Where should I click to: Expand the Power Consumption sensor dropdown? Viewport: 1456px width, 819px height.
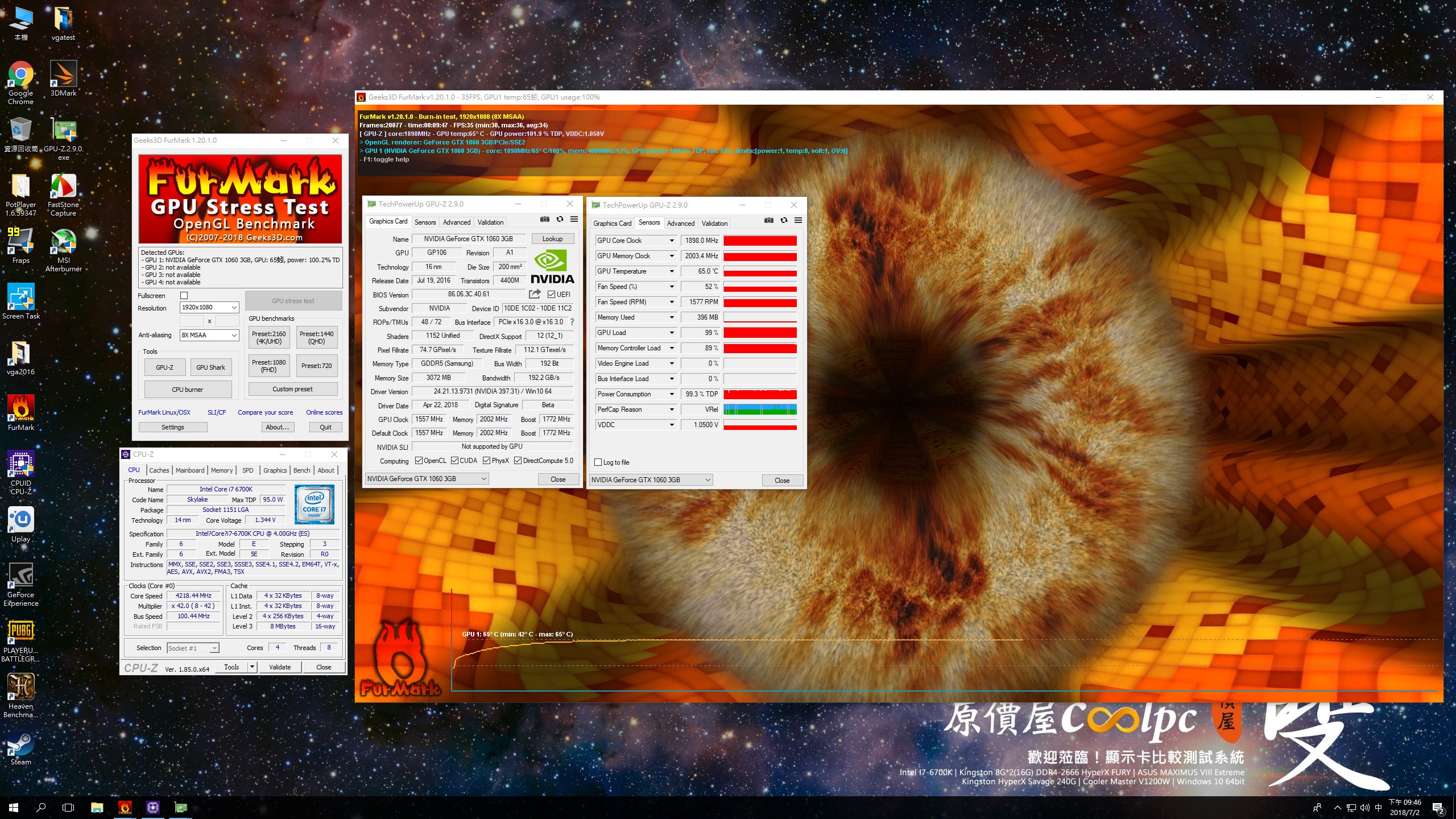coord(672,394)
